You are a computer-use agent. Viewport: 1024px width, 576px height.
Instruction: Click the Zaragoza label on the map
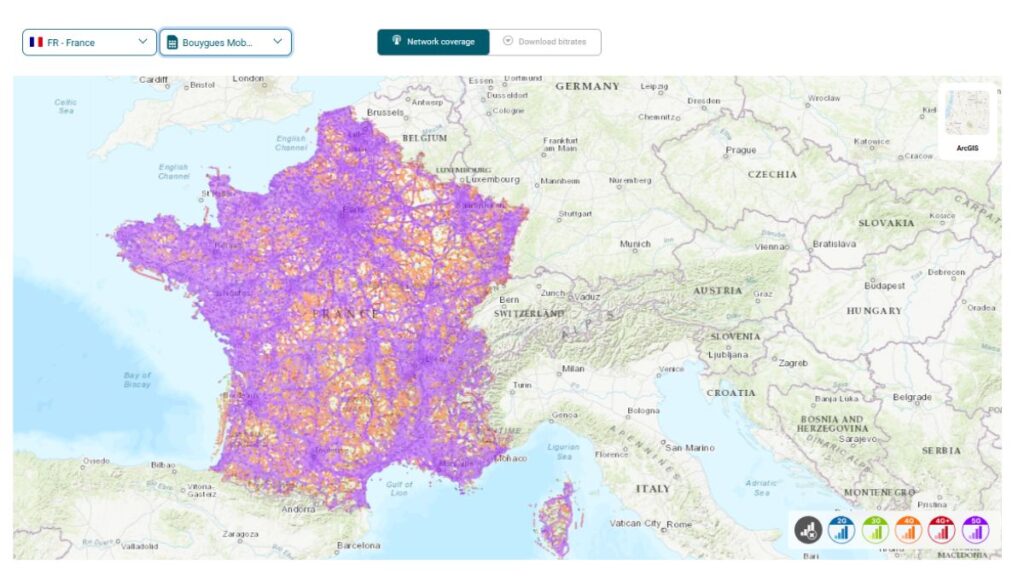tap(240, 534)
